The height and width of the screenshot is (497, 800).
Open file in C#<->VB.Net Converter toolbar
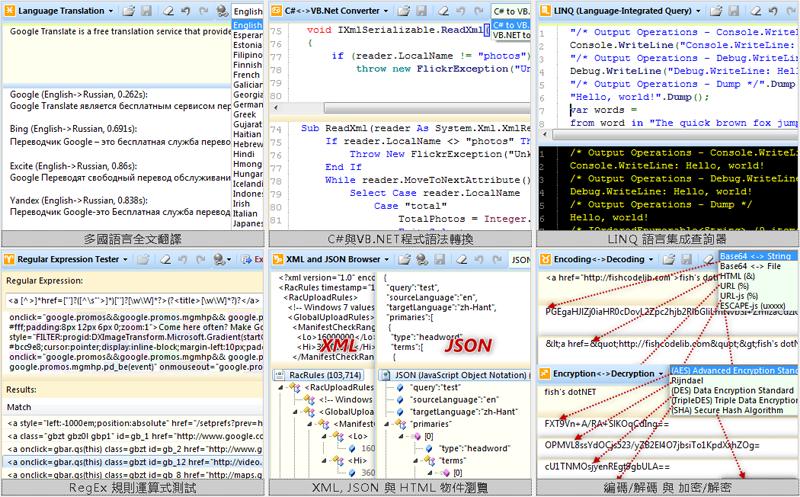404,11
